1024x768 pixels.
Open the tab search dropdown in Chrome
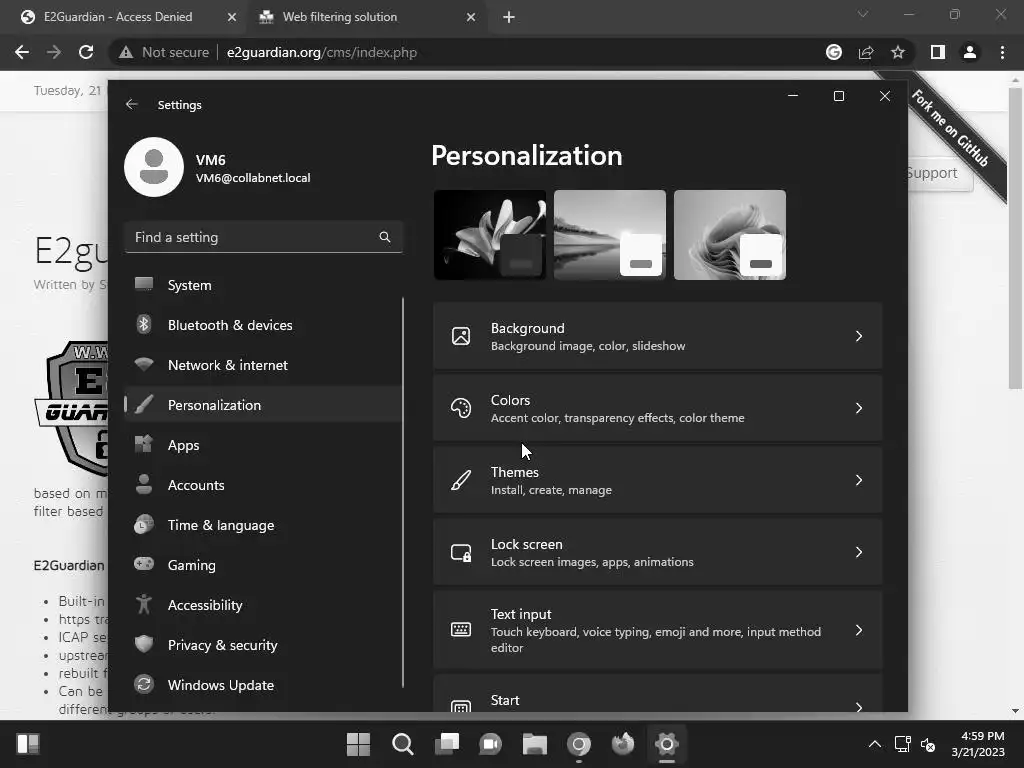point(863,14)
